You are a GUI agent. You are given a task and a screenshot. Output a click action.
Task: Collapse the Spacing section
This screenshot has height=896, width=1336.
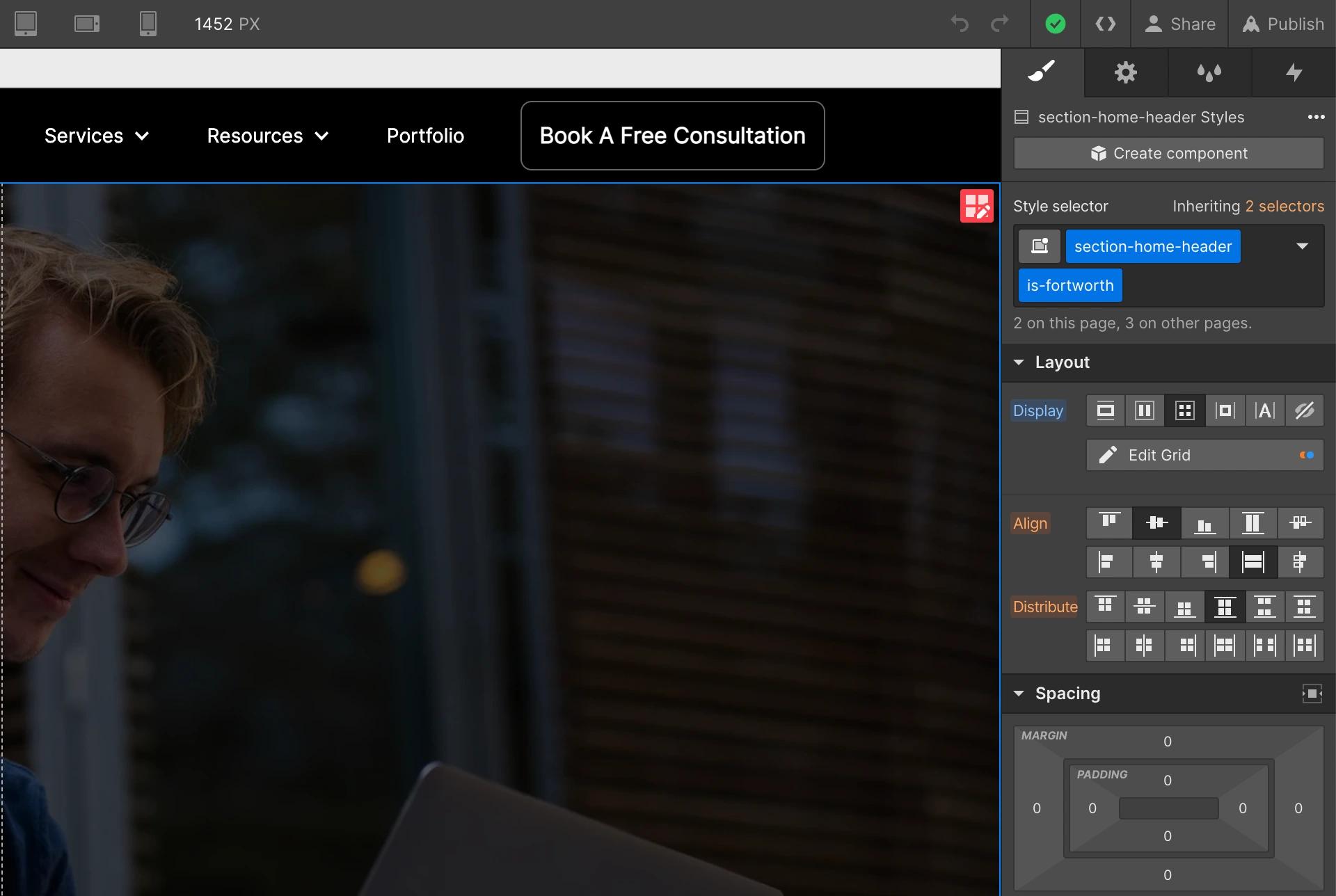tap(1019, 694)
